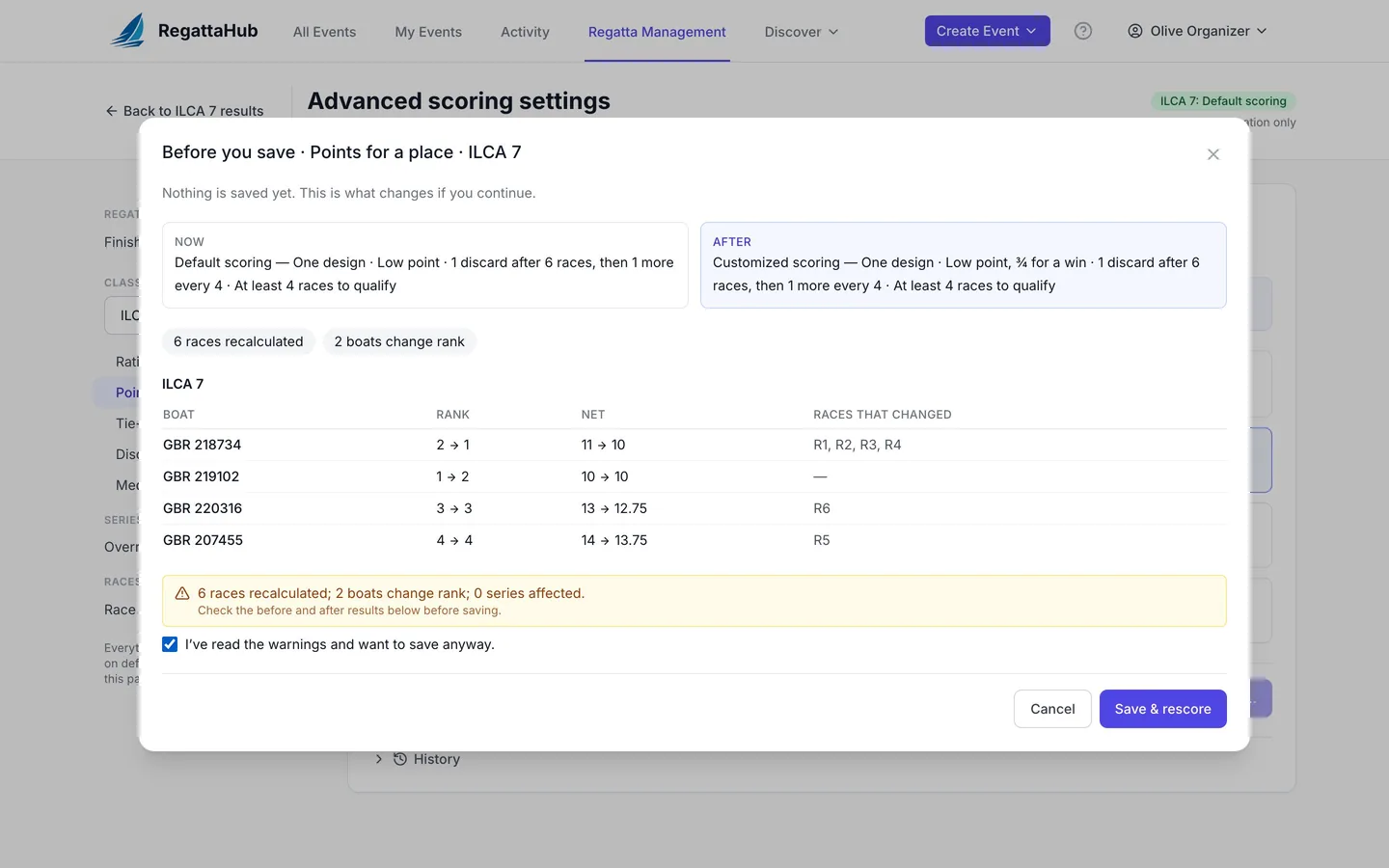Click the R6 changed race cell

pyautogui.click(x=822, y=508)
